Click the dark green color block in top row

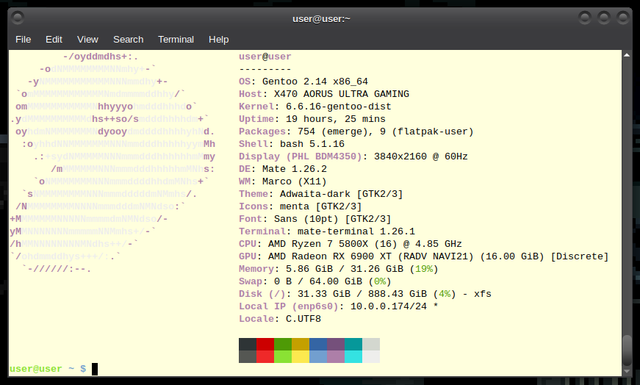(x=283, y=344)
